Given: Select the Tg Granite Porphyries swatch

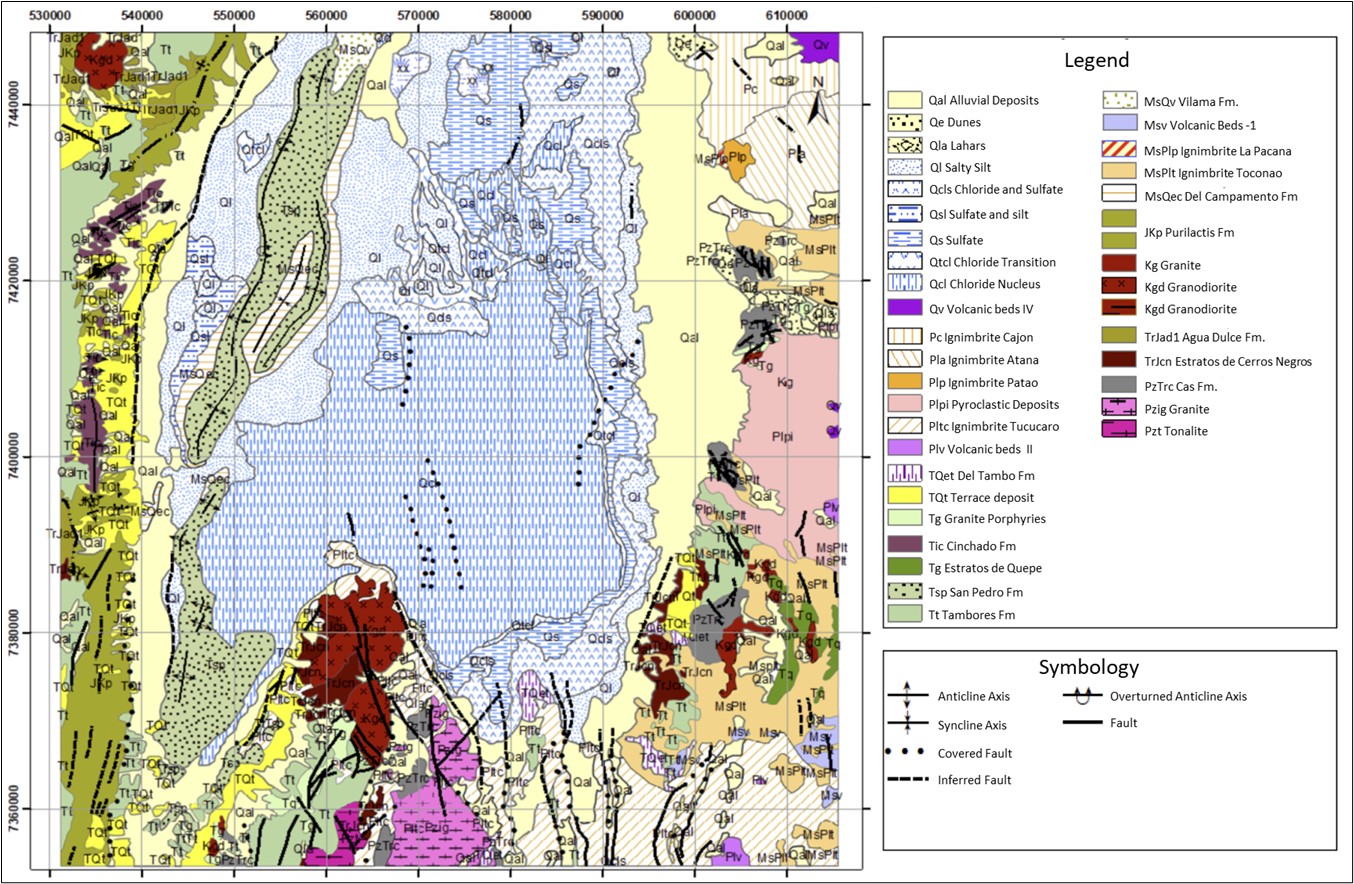Looking at the screenshot, I should pos(905,518).
